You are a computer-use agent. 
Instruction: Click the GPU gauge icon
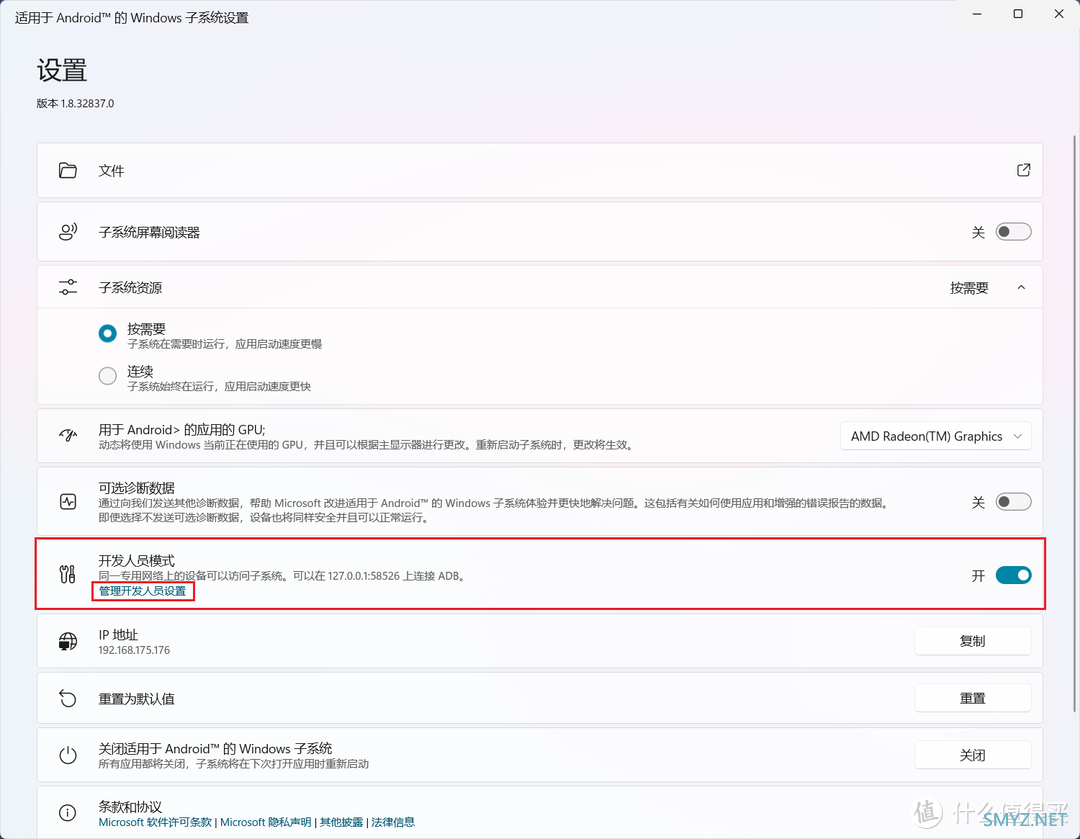point(68,435)
